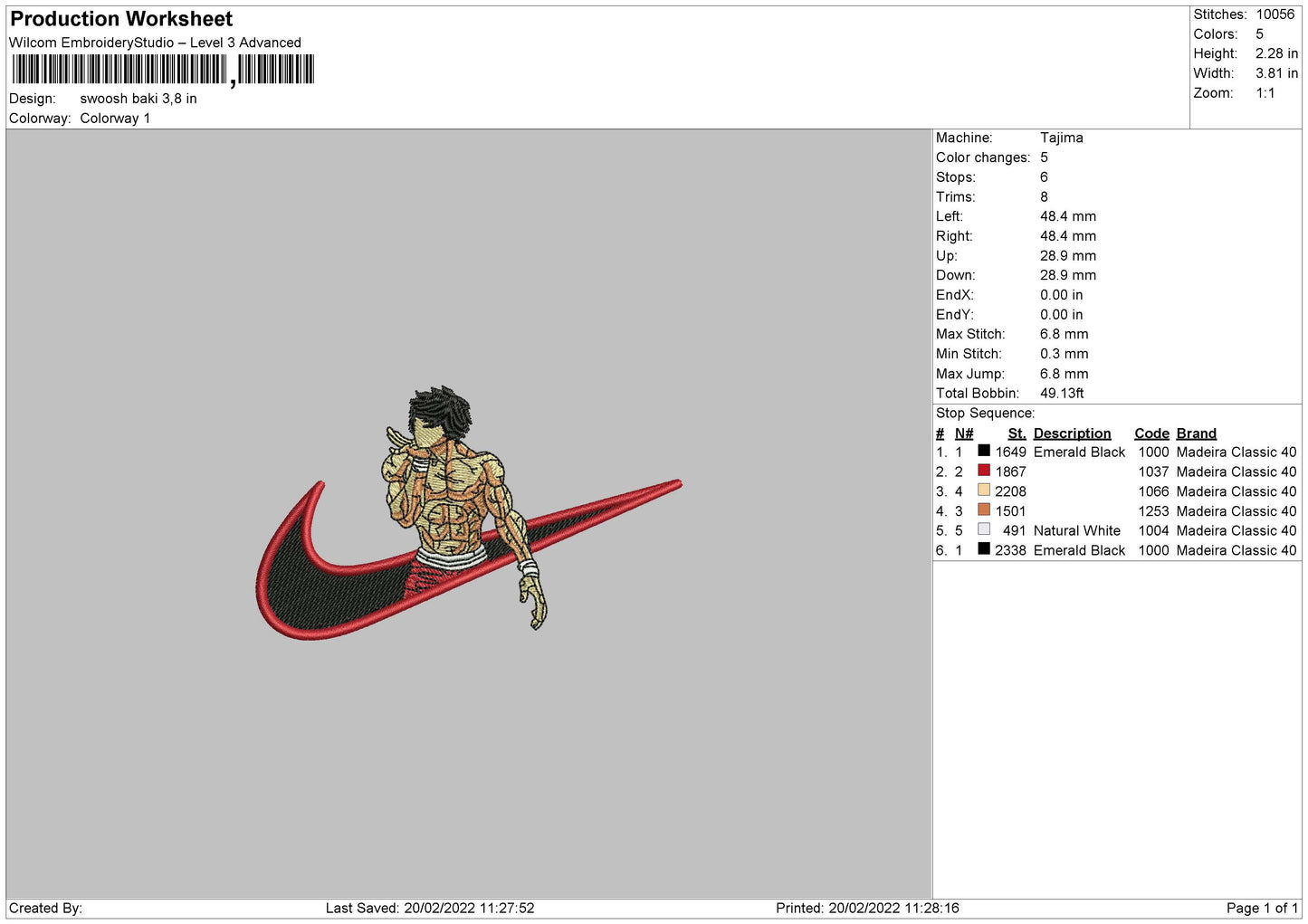The image size is (1308, 924).
Task: Click the 'Trims:' label
Action: pos(956,196)
